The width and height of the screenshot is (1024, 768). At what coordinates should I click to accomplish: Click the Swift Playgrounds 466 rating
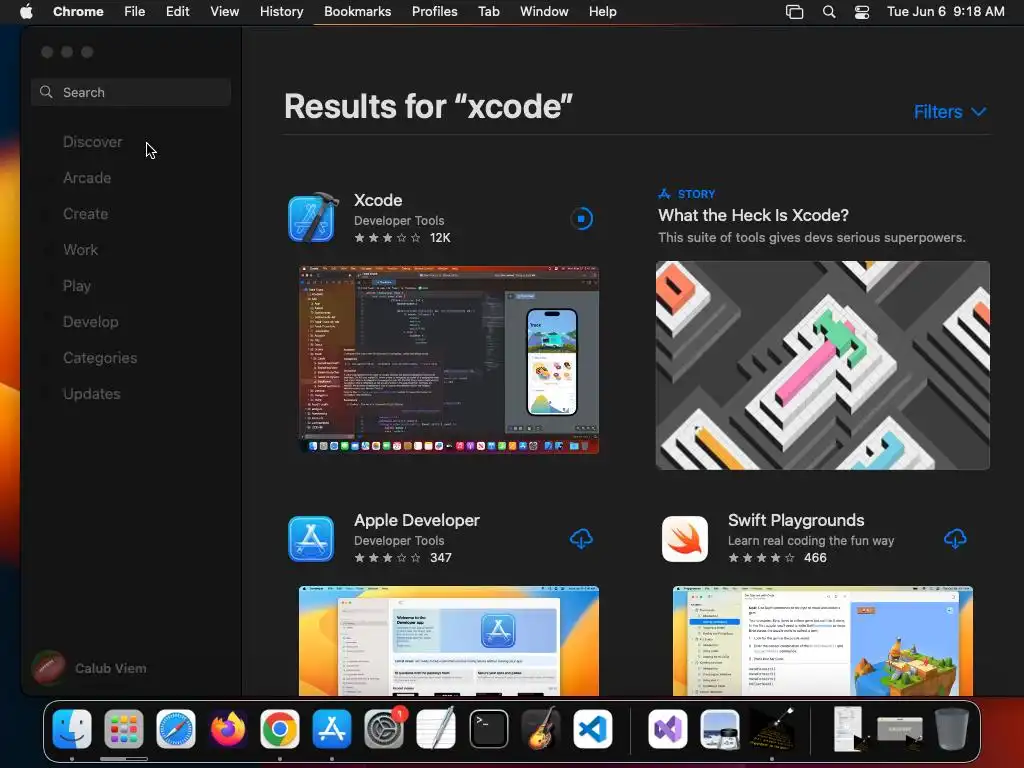[x=777, y=558]
